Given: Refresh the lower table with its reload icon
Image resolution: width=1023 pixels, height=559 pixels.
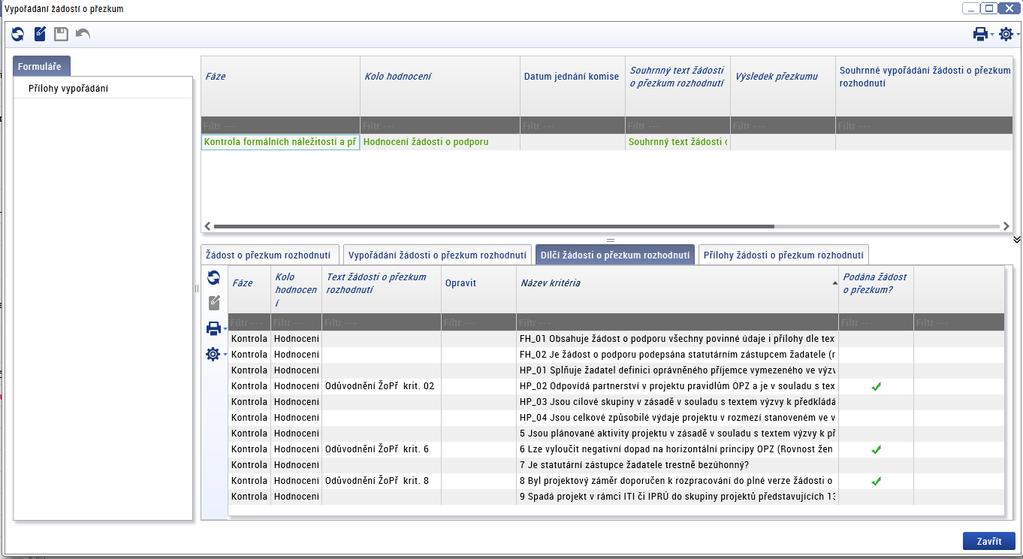Looking at the screenshot, I should click(x=213, y=278).
